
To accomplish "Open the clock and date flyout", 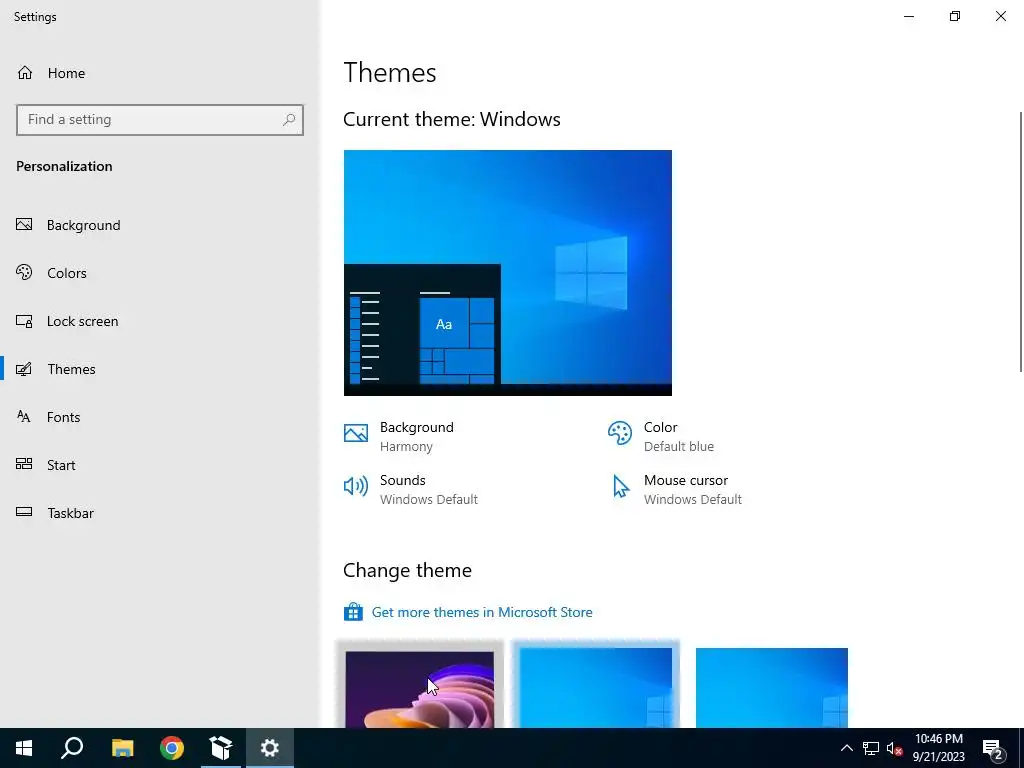I will [938, 748].
